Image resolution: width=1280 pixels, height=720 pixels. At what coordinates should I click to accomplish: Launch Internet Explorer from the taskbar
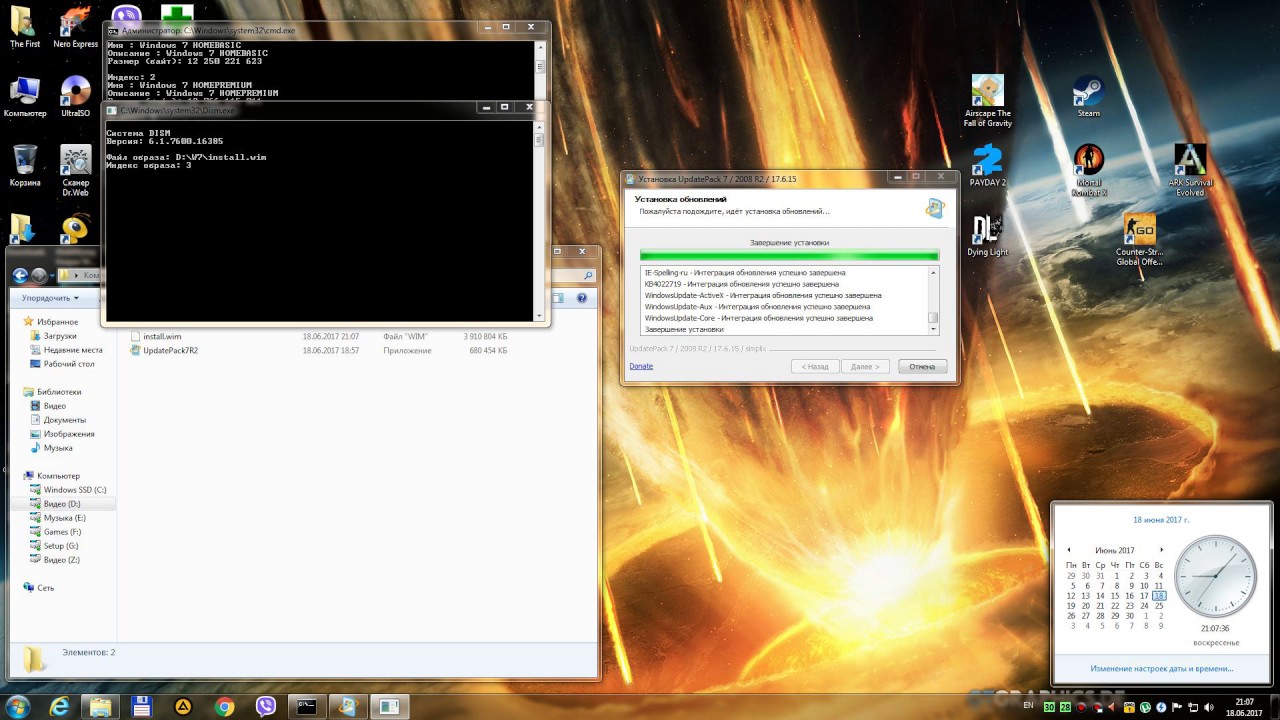coord(61,706)
